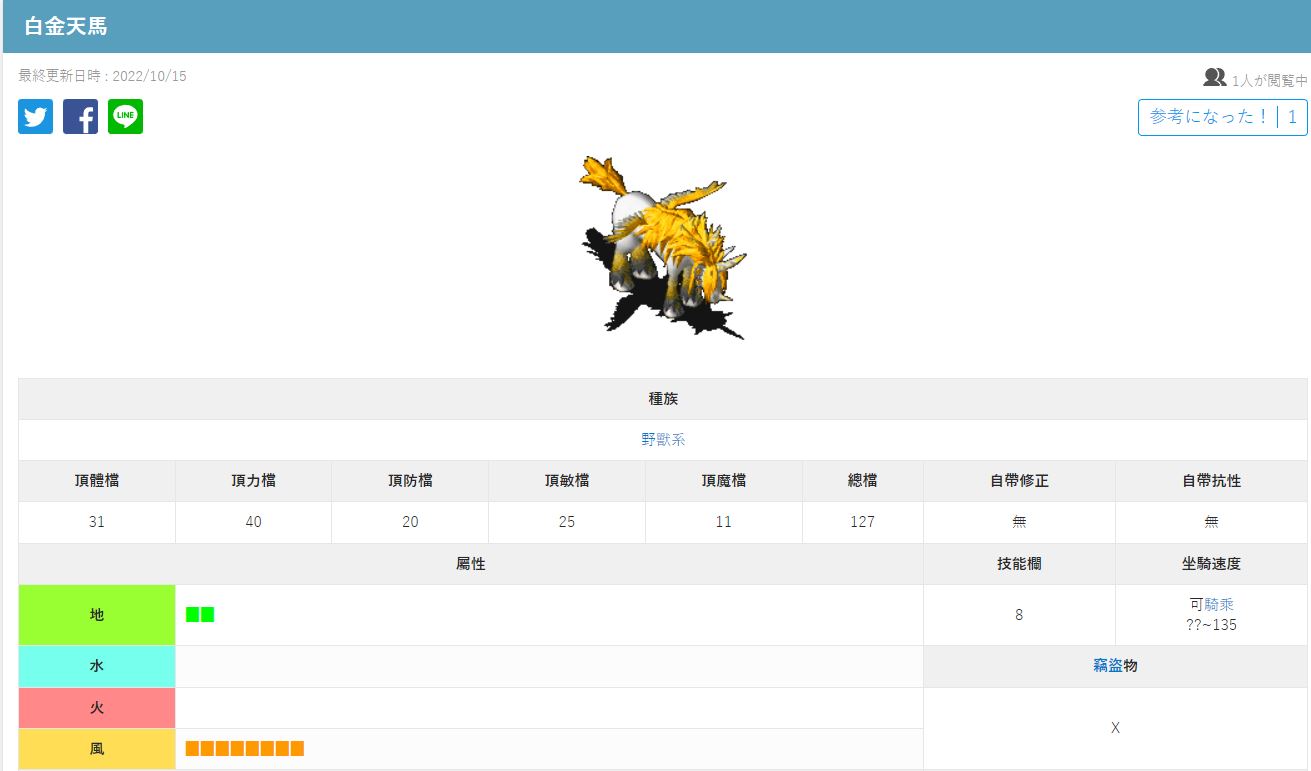
Task: Click the value 20 under 頂防檔
Action: click(x=410, y=522)
